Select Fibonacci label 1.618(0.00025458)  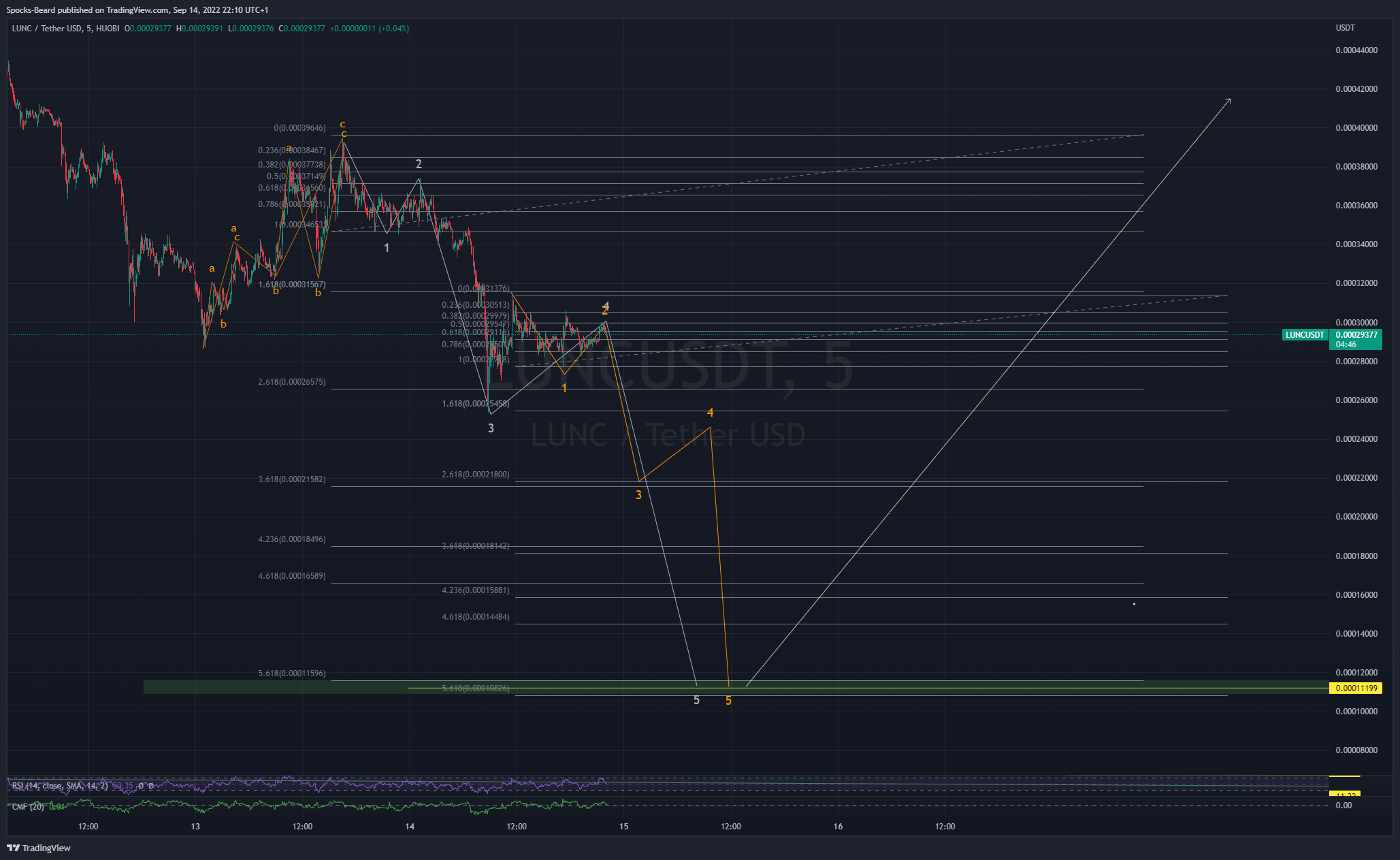476,404
